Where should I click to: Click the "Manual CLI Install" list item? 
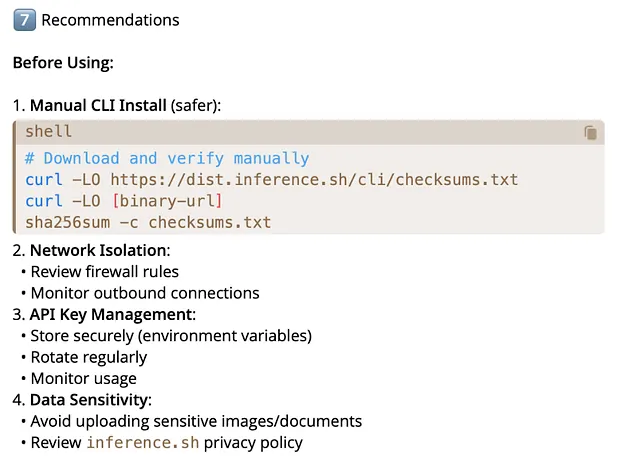pyautogui.click(x=97, y=105)
